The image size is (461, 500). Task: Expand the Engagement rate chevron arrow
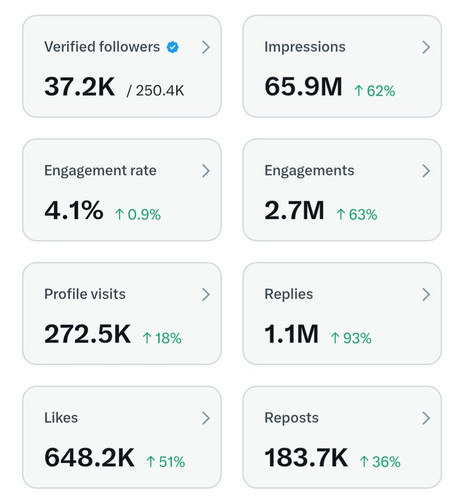[x=206, y=171]
